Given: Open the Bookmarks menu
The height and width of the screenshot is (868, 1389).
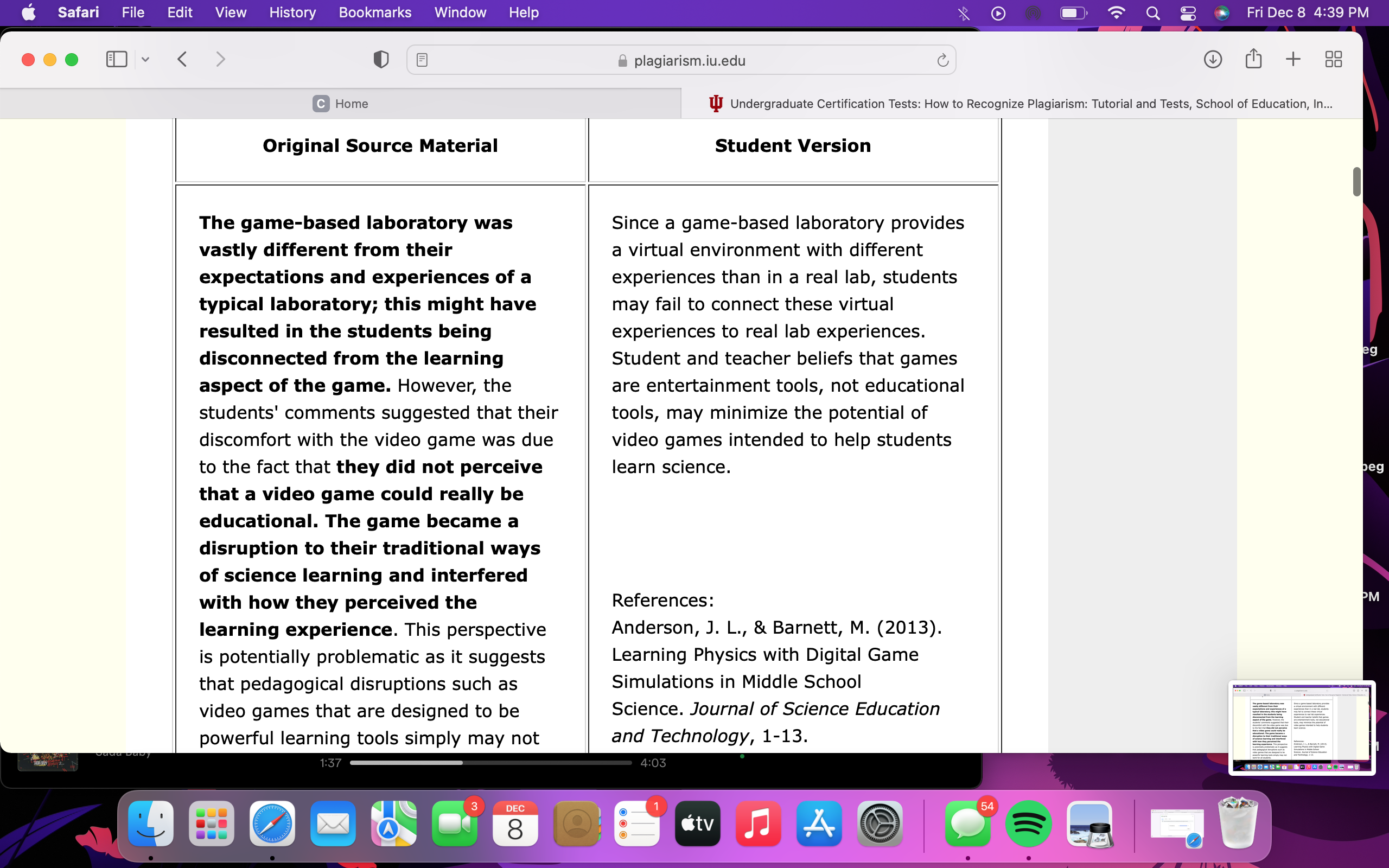Looking at the screenshot, I should pos(375,12).
